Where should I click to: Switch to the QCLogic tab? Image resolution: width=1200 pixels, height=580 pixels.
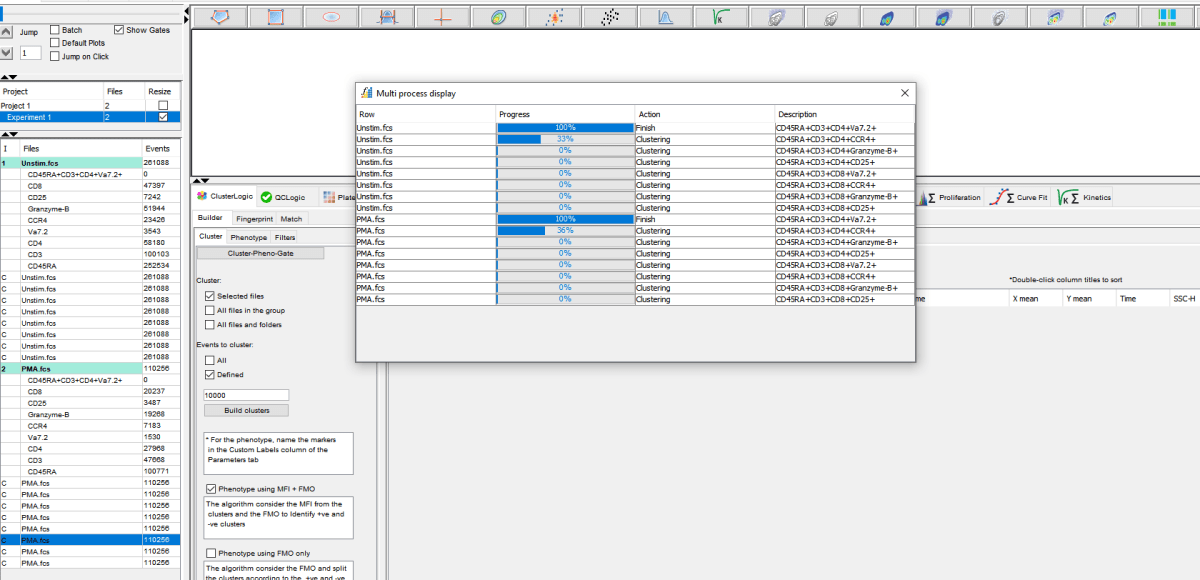290,197
